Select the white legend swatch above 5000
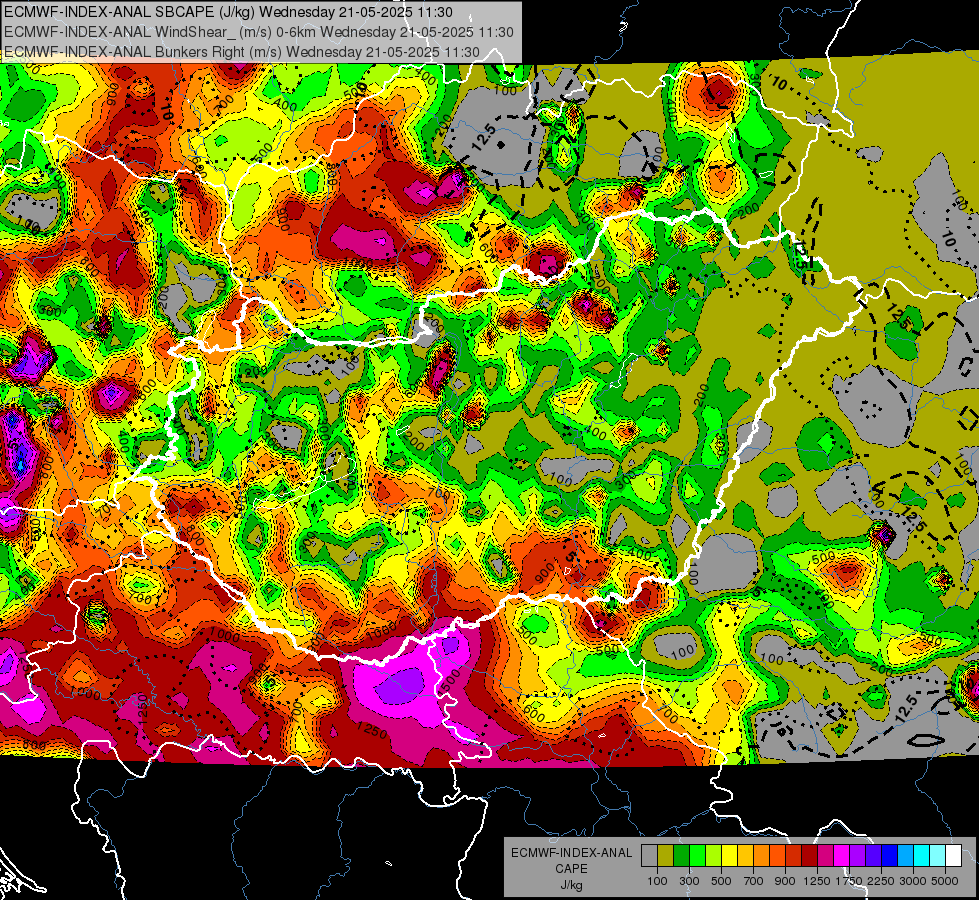The width and height of the screenshot is (979, 900). 953,856
